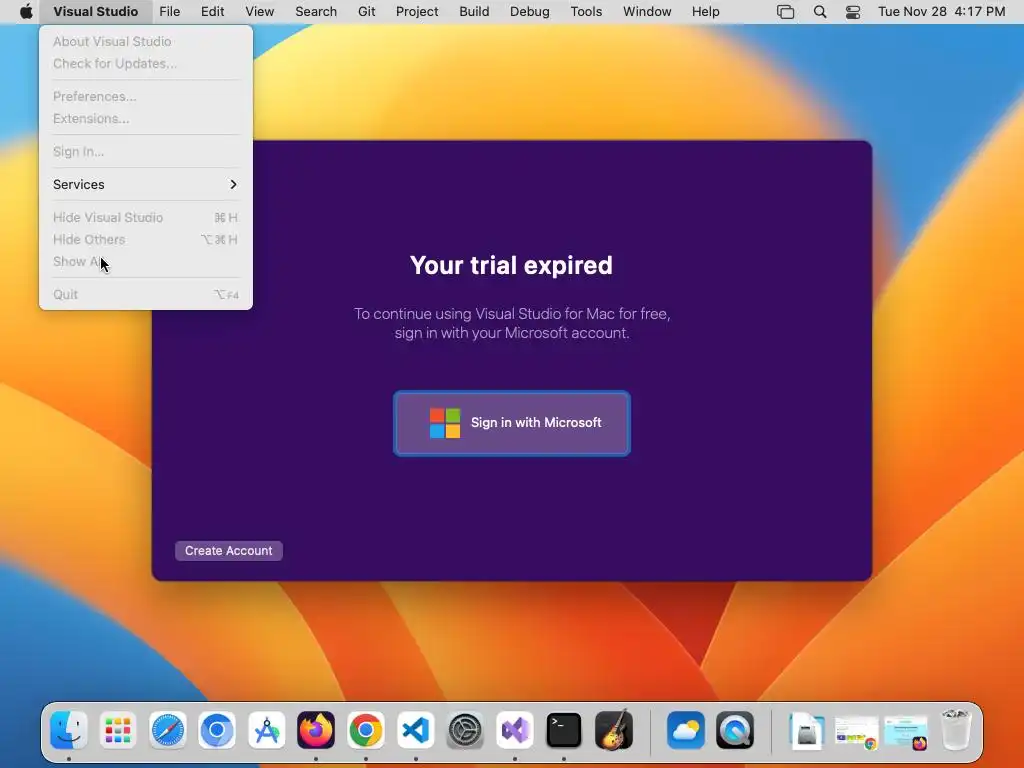Open the Git menu

pos(366,12)
